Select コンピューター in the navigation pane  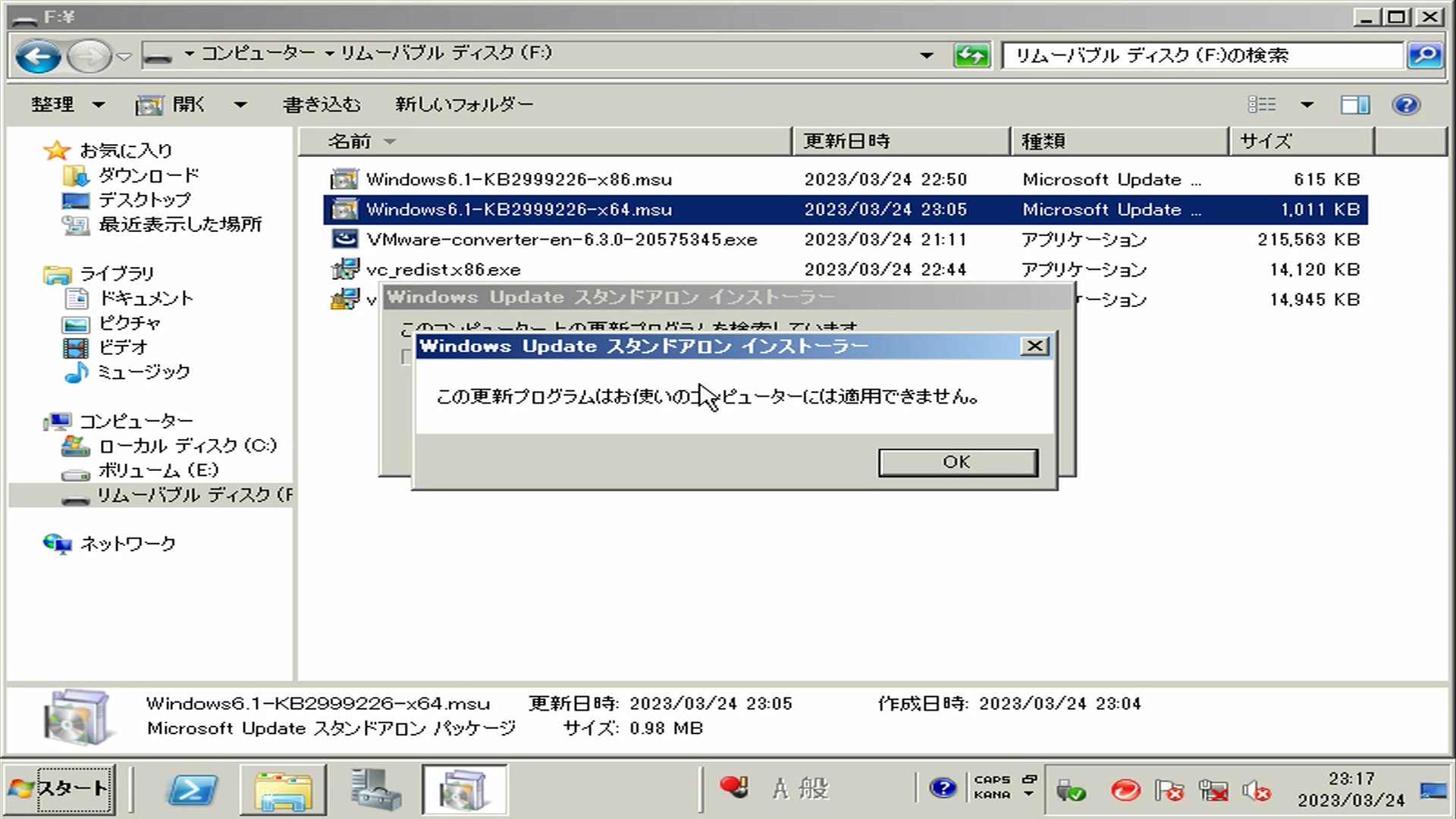click(136, 421)
